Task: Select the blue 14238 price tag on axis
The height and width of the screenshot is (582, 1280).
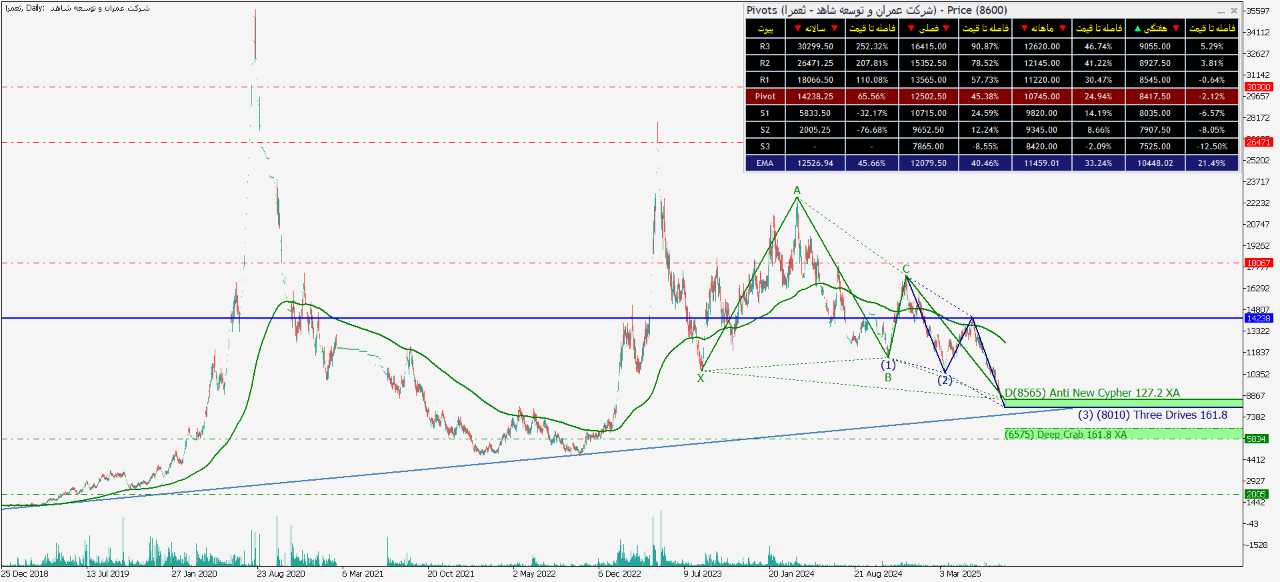Action: pos(1257,318)
